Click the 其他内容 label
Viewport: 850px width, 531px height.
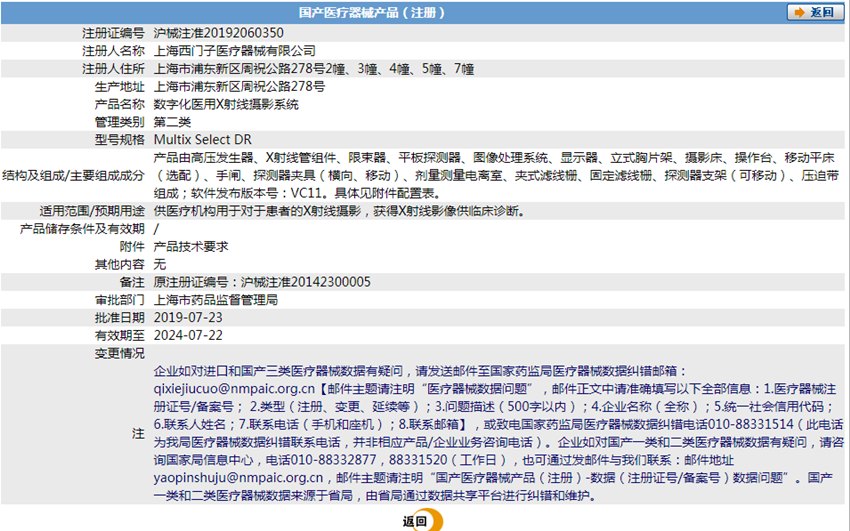coord(120,264)
